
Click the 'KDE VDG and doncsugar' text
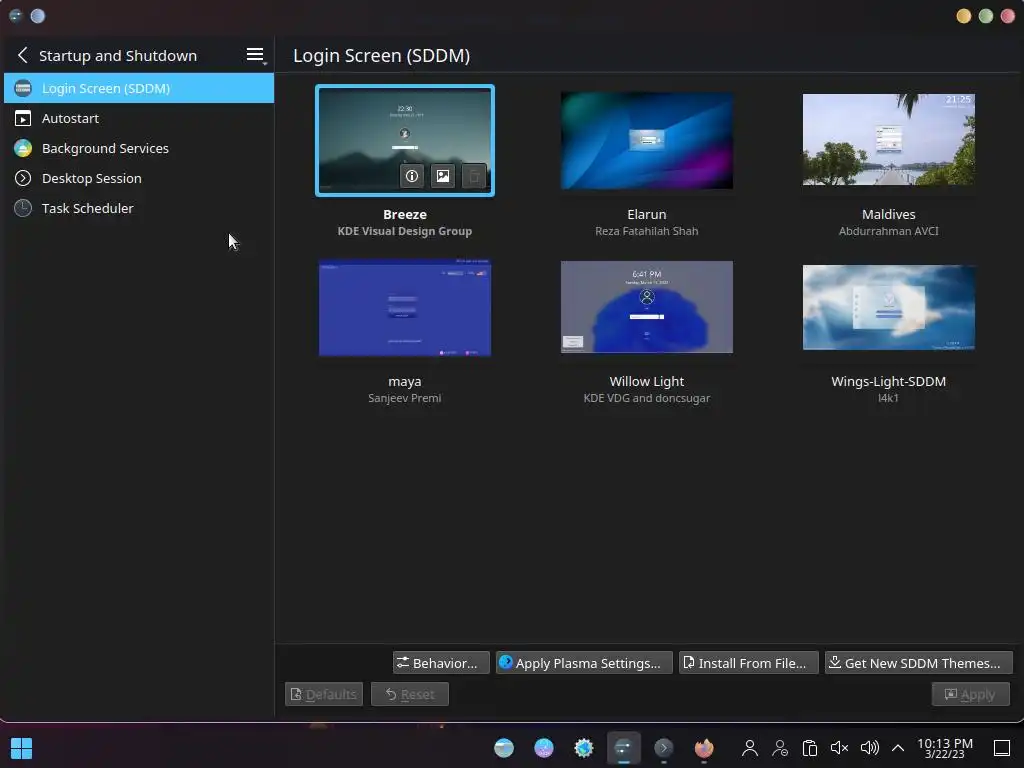(647, 398)
